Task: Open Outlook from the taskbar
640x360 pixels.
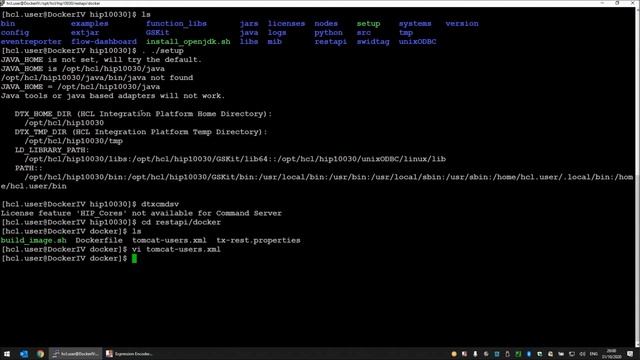Action: (24, 354)
